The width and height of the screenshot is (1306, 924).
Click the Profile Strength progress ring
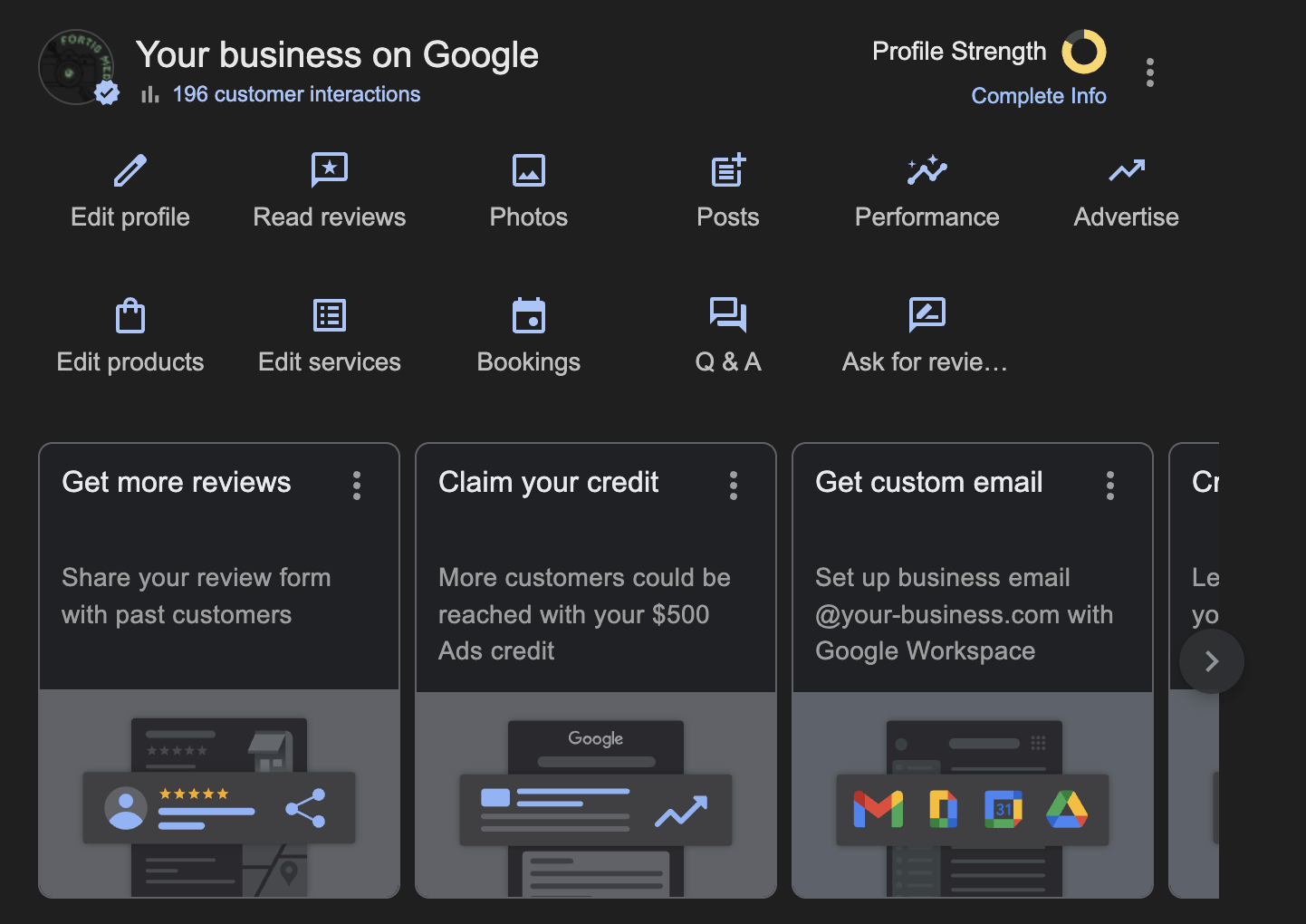pyautogui.click(x=1084, y=52)
